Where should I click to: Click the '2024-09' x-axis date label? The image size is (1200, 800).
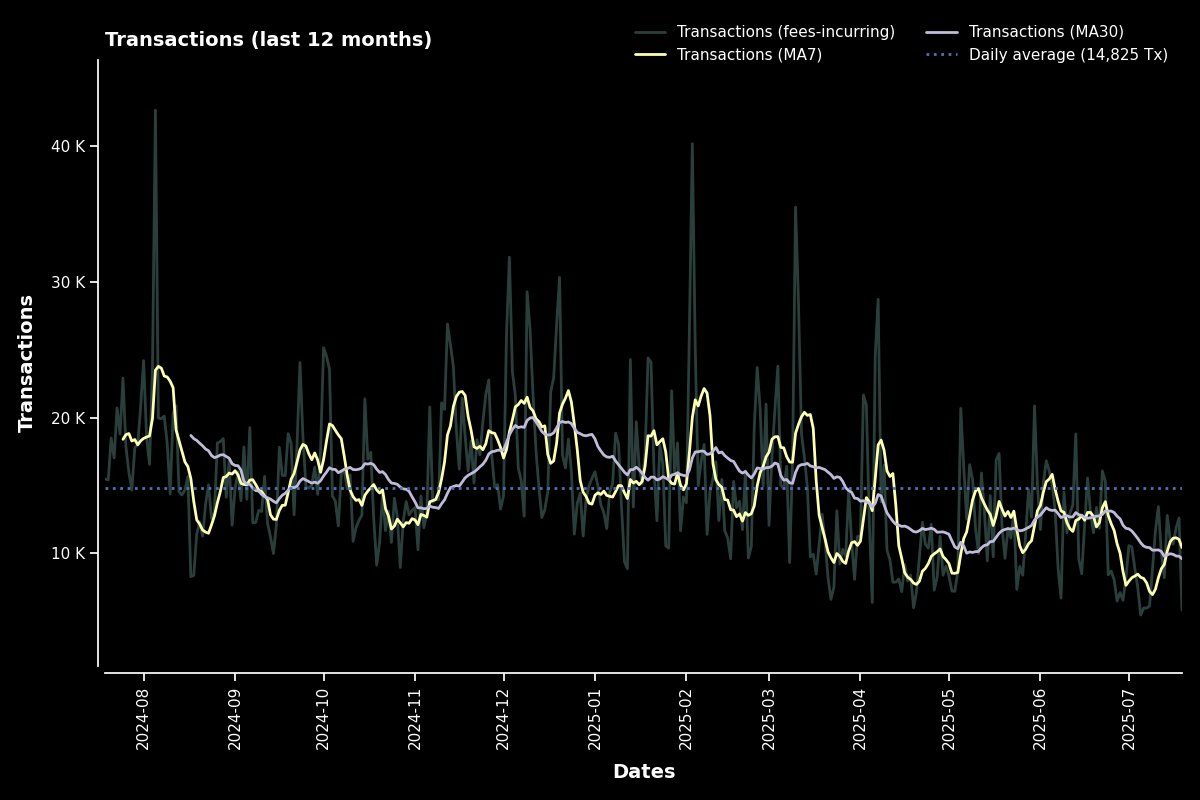(x=233, y=718)
